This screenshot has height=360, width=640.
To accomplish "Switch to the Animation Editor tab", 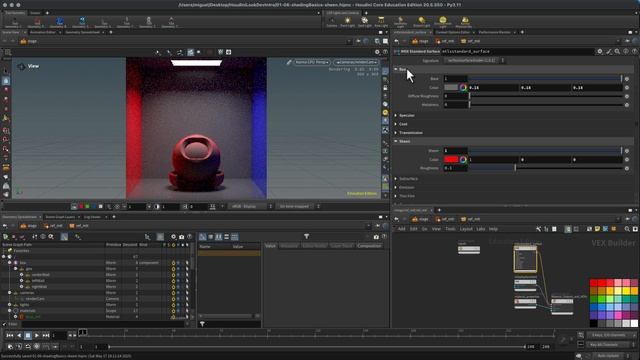I will (43, 32).
